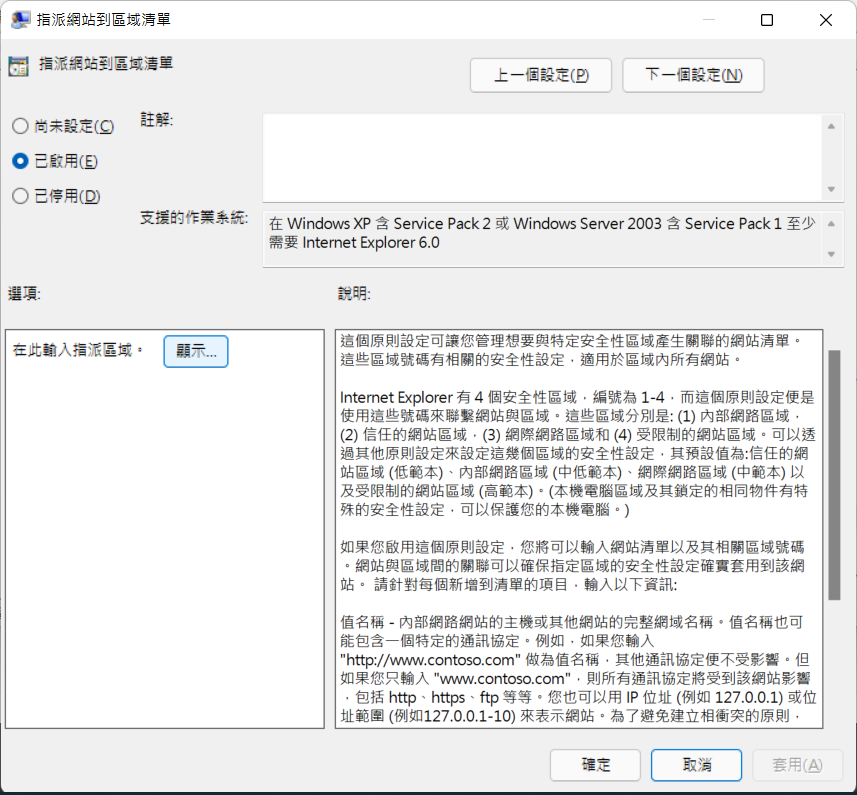The width and height of the screenshot is (857, 795).
Task: Click the title bar window icon
Action: (x=20, y=19)
